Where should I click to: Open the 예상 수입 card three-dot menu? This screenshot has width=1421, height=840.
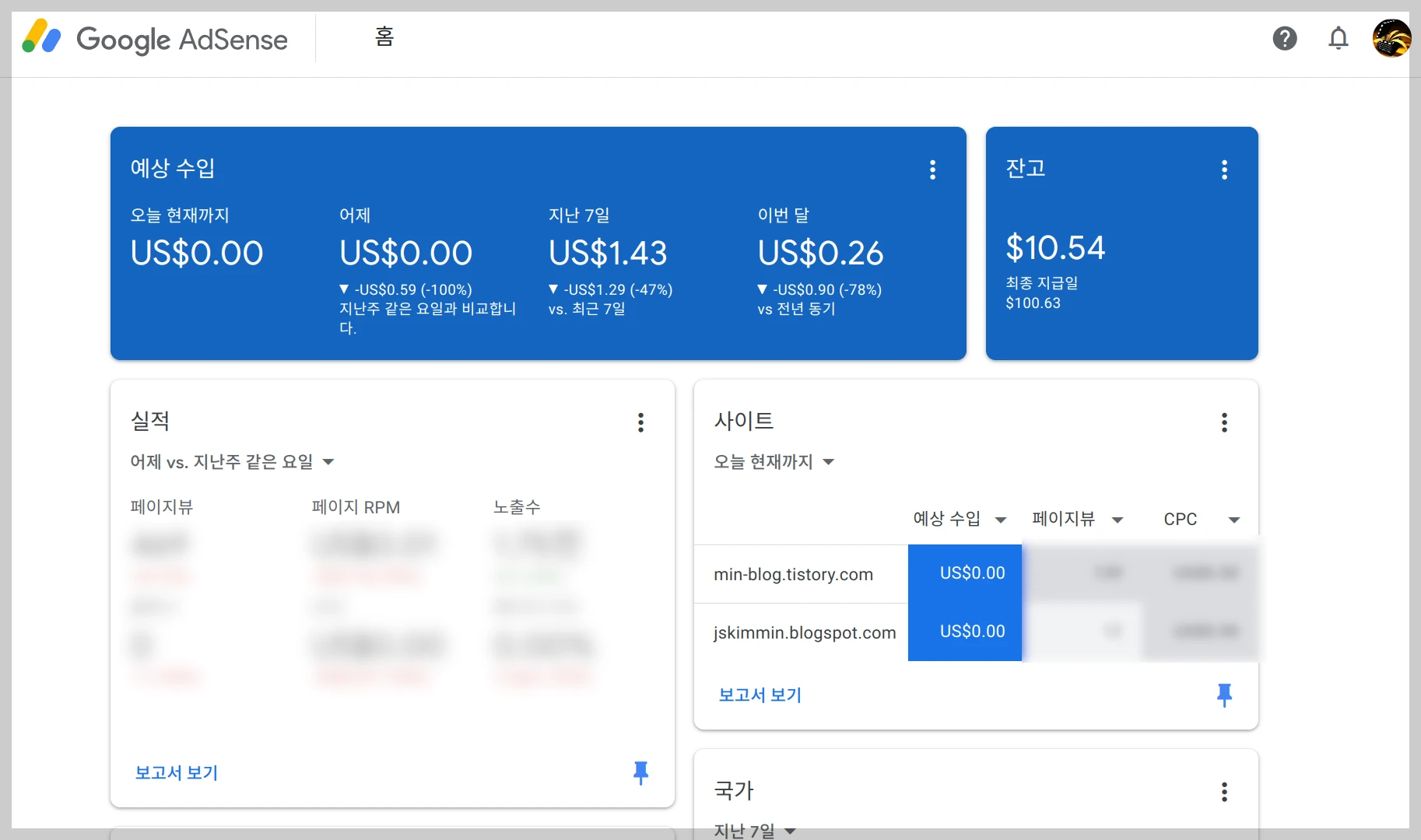click(x=932, y=170)
